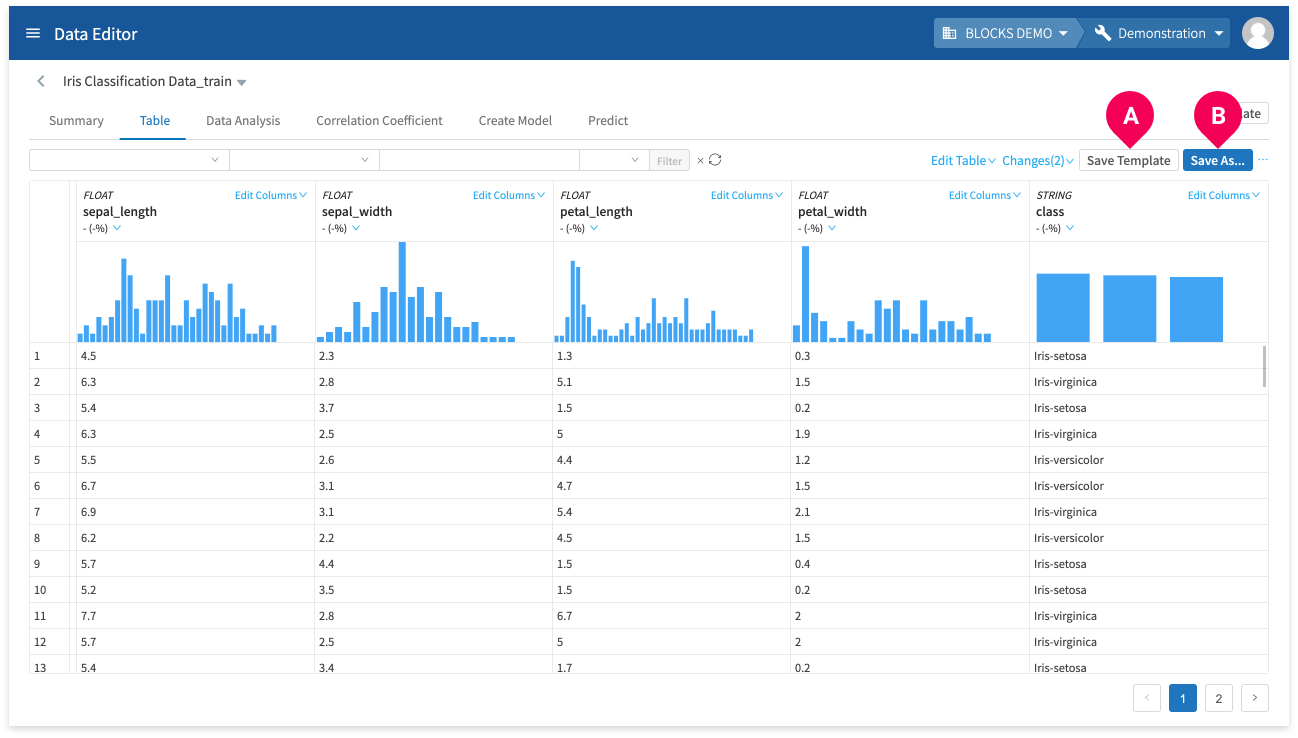Image resolution: width=1298 pixels, height=738 pixels.
Task: Click the sepal_width histogram chart
Action: (x=416, y=291)
